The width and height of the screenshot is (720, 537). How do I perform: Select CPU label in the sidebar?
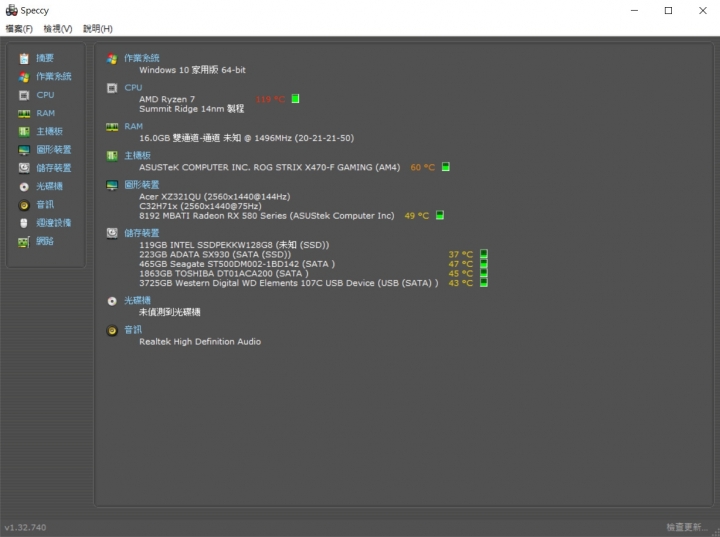pyautogui.click(x=45, y=95)
